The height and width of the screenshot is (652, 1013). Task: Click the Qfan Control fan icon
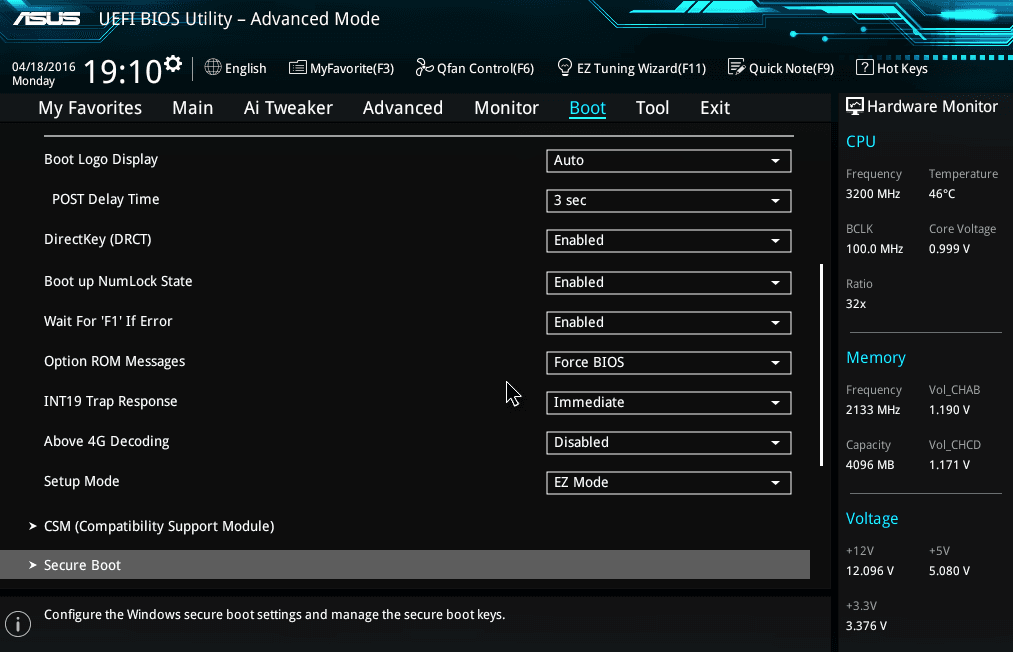tap(424, 67)
